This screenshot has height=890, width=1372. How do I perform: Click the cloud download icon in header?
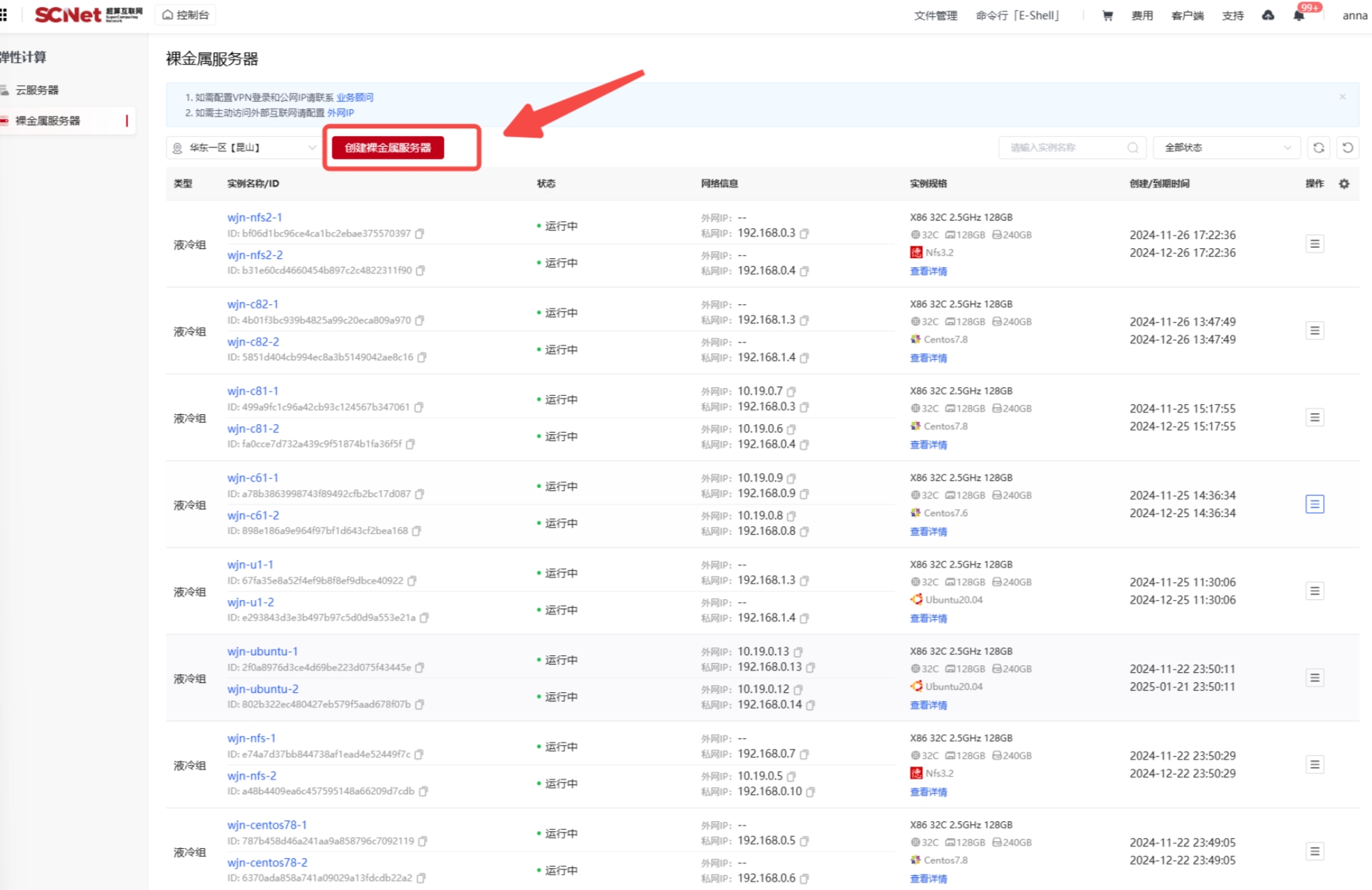(1268, 16)
